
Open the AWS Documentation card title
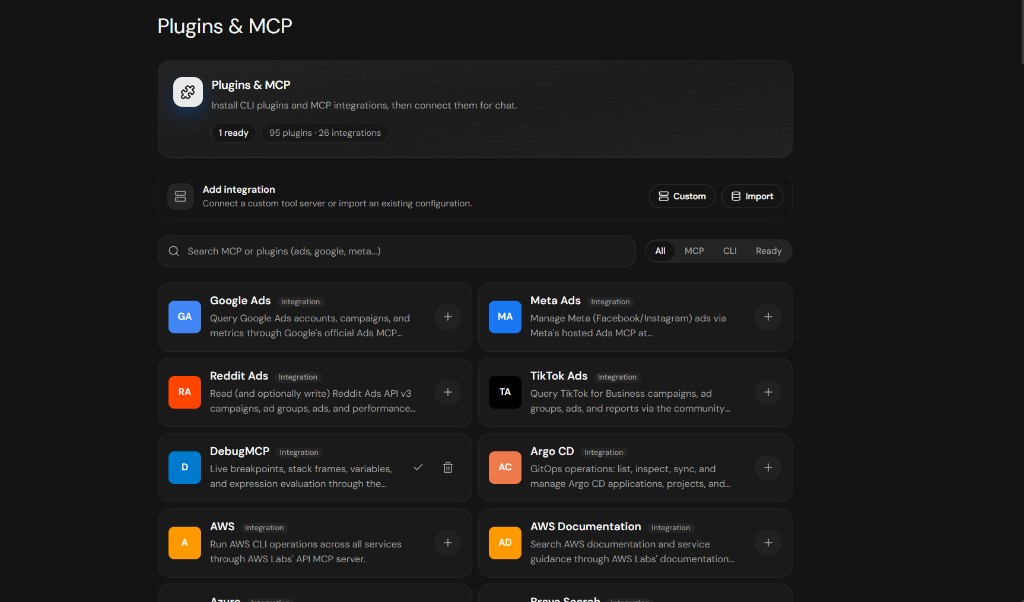tap(586, 526)
